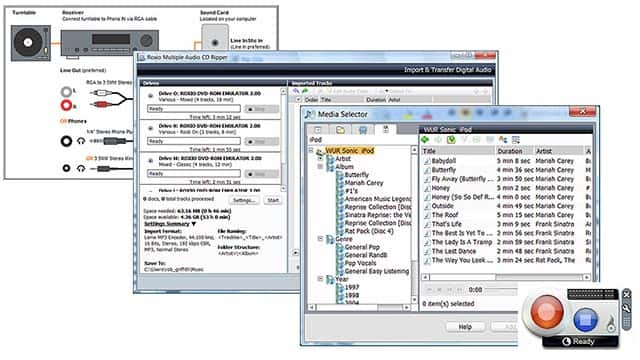The width and height of the screenshot is (640, 360).
Task: Click the Settings... button in CD Ripper window
Action: click(x=244, y=200)
